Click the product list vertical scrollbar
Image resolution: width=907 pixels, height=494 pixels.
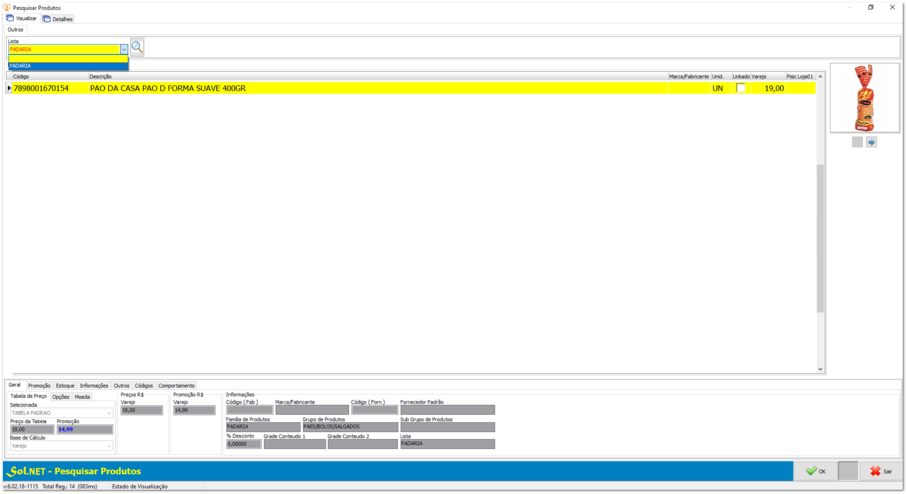click(x=820, y=238)
